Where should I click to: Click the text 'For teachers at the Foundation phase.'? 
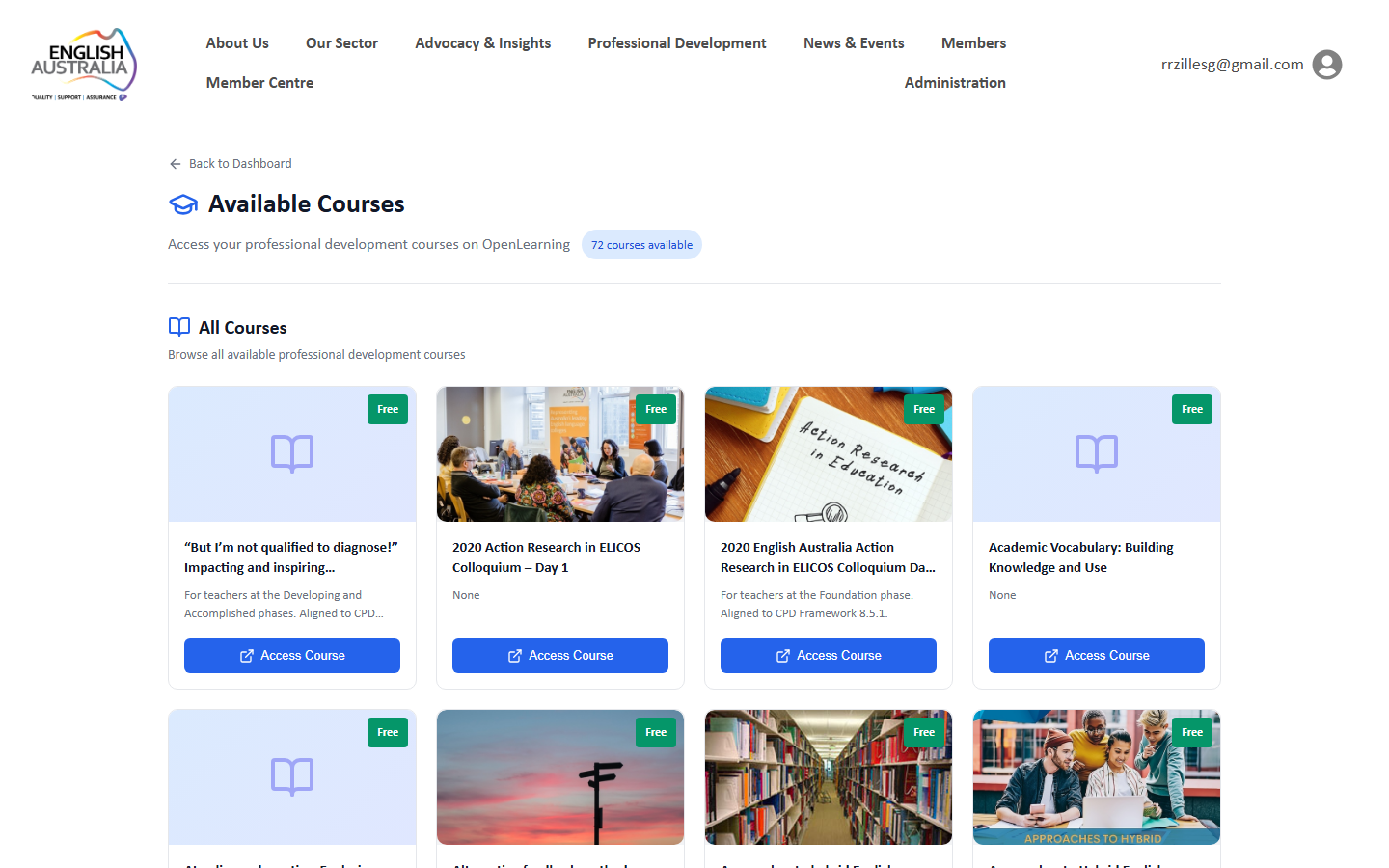(x=817, y=595)
